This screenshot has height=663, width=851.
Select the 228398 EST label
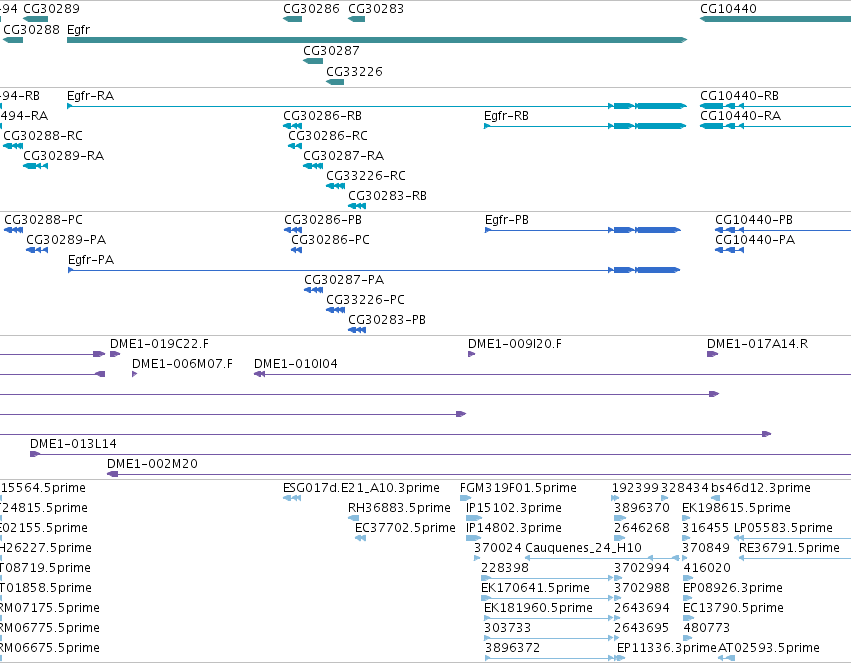coord(505,568)
